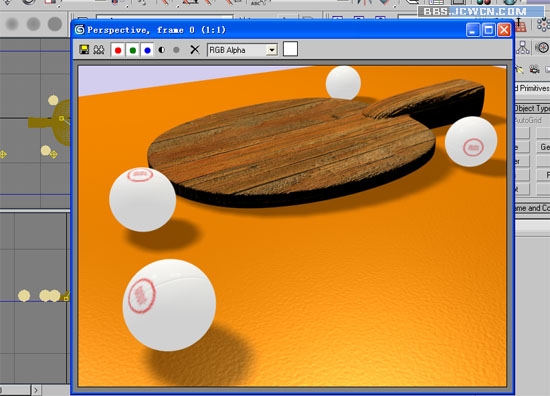The height and width of the screenshot is (396, 550).
Task: Collapse the Object Type rollout
Action: 532,108
